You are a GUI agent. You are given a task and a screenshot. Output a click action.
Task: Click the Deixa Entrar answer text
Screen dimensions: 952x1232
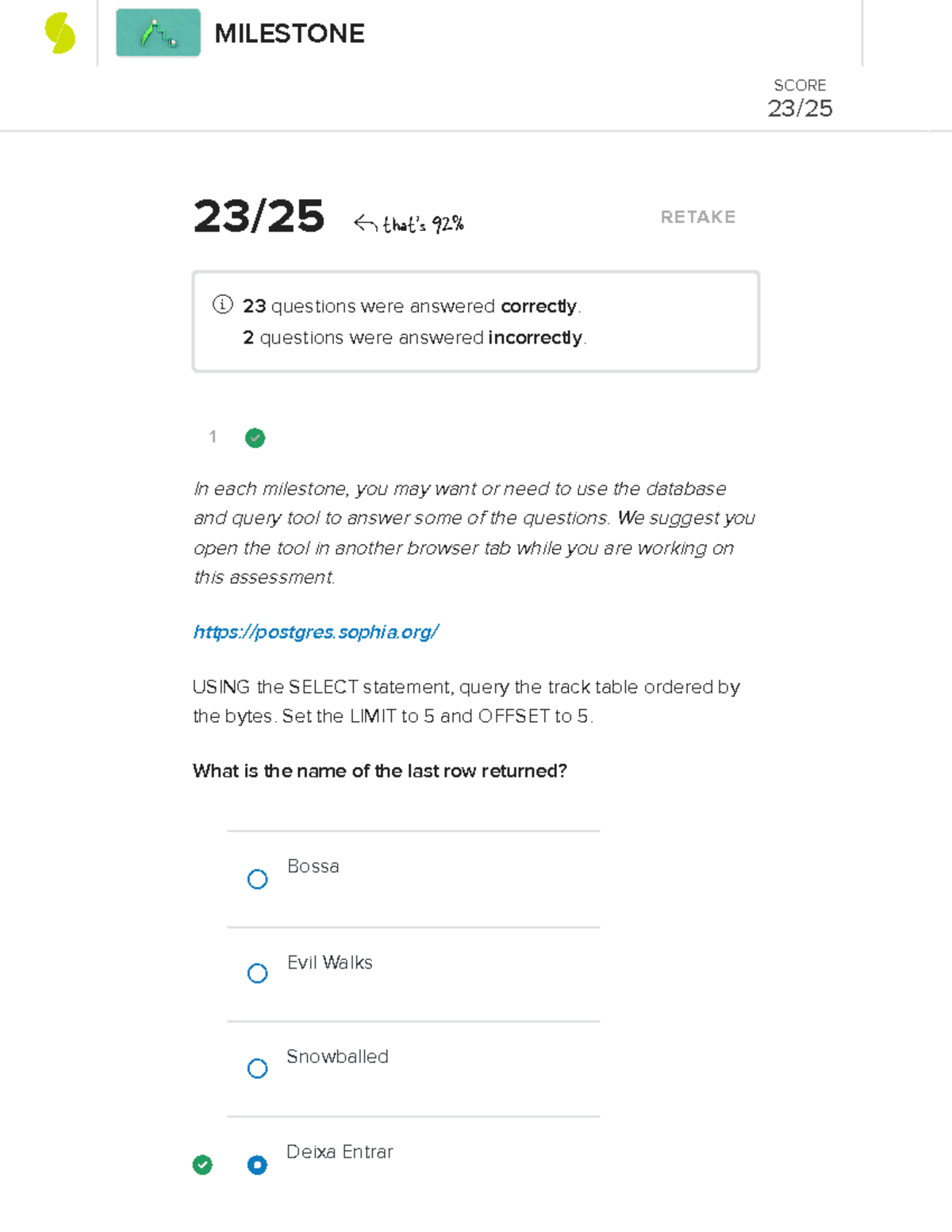[340, 1152]
